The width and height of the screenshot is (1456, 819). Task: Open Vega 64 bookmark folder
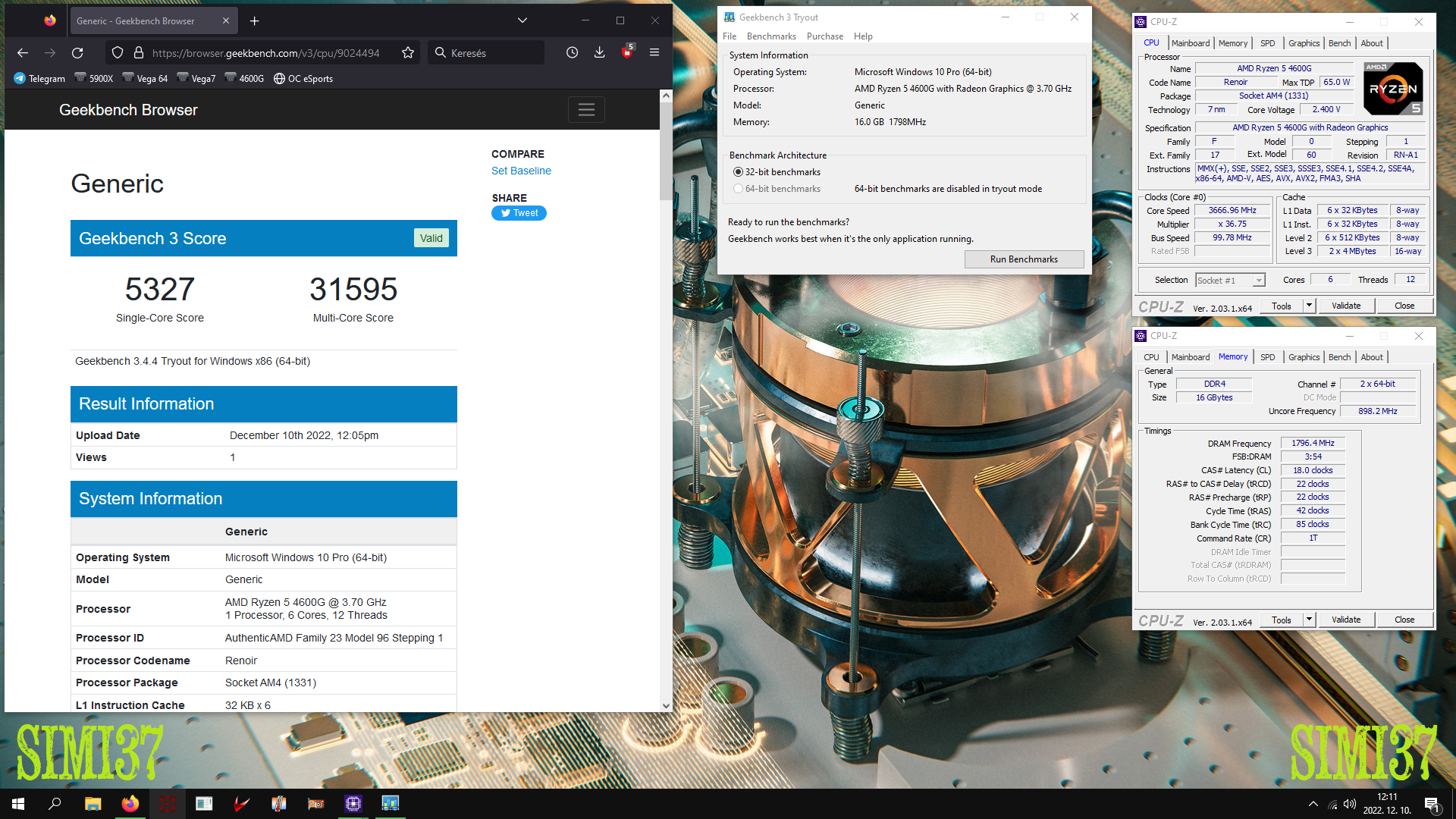[145, 78]
